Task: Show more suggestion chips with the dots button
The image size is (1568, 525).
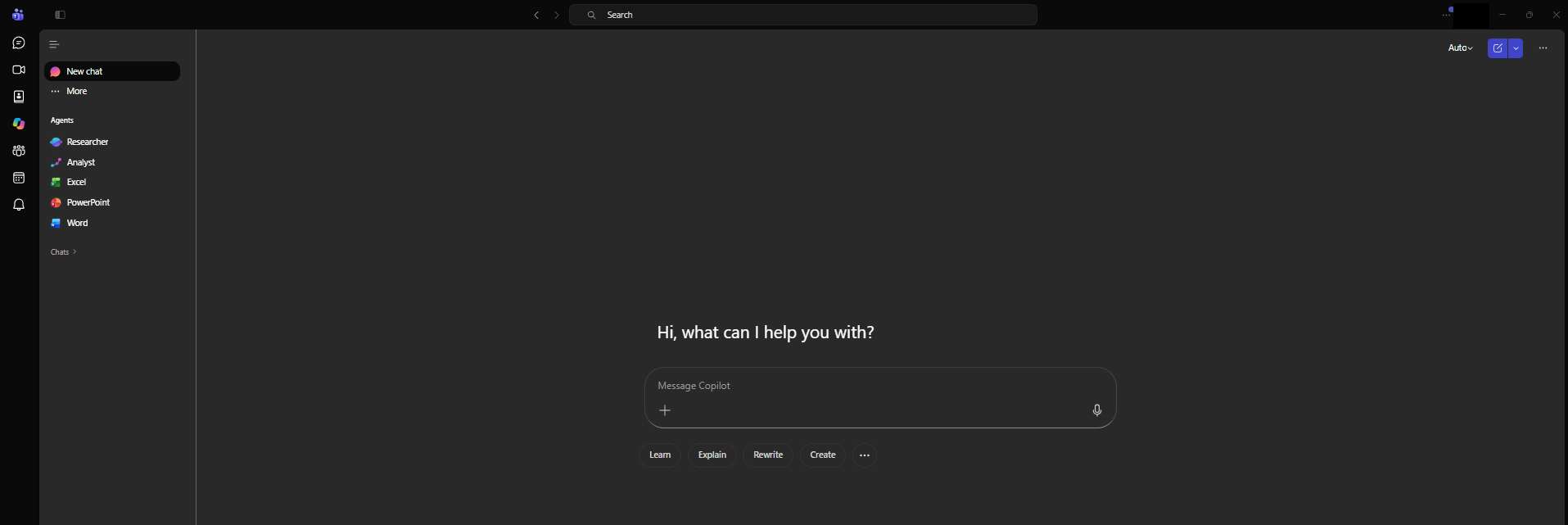Action: pyautogui.click(x=865, y=455)
